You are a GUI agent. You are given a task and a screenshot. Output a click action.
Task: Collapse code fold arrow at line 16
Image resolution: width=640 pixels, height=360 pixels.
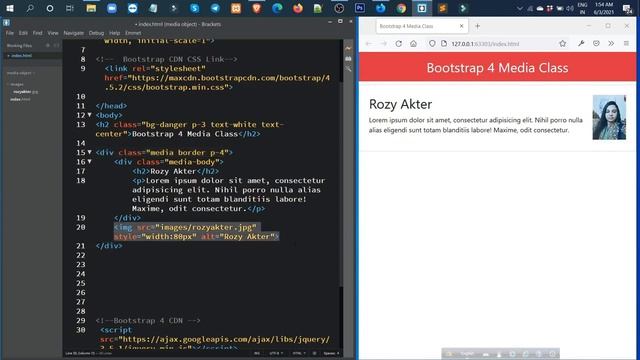coord(89,162)
